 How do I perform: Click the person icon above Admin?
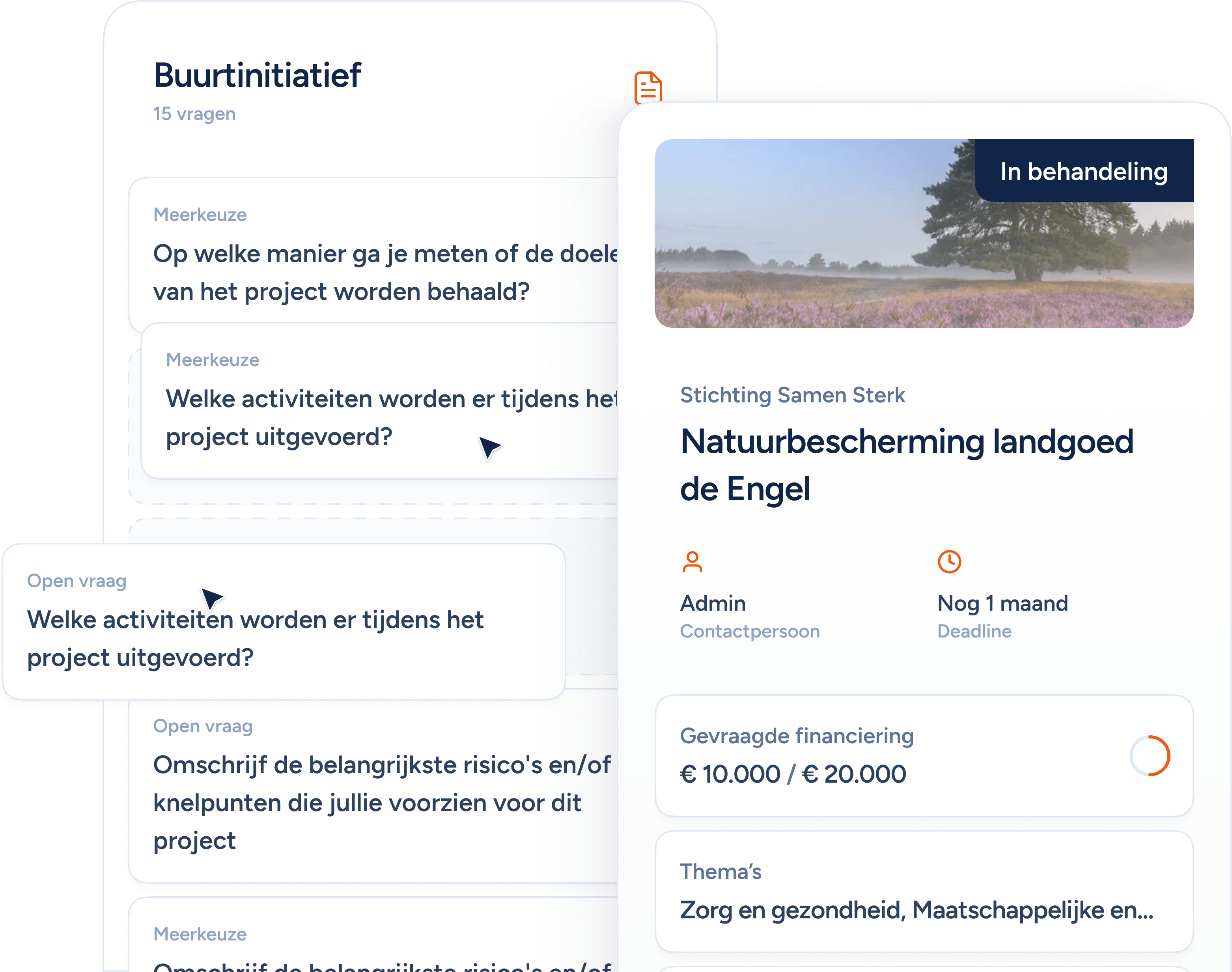click(x=692, y=562)
